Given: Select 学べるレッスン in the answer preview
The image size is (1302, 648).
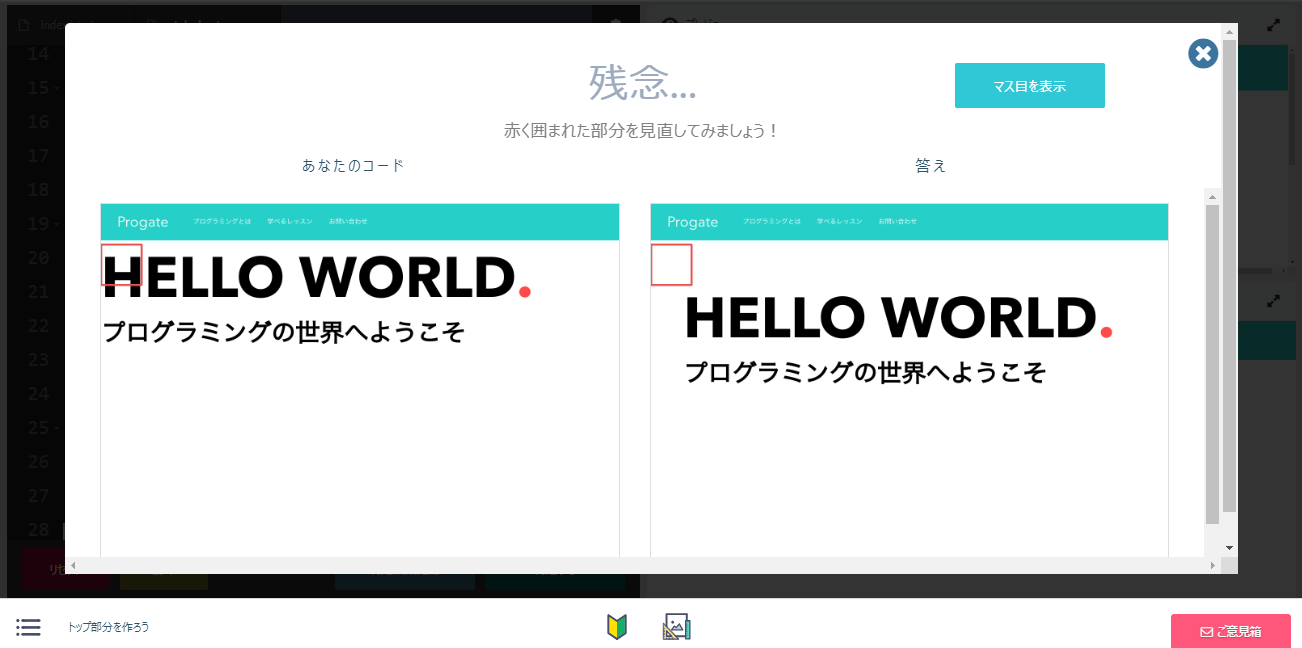Looking at the screenshot, I should tap(839, 221).
